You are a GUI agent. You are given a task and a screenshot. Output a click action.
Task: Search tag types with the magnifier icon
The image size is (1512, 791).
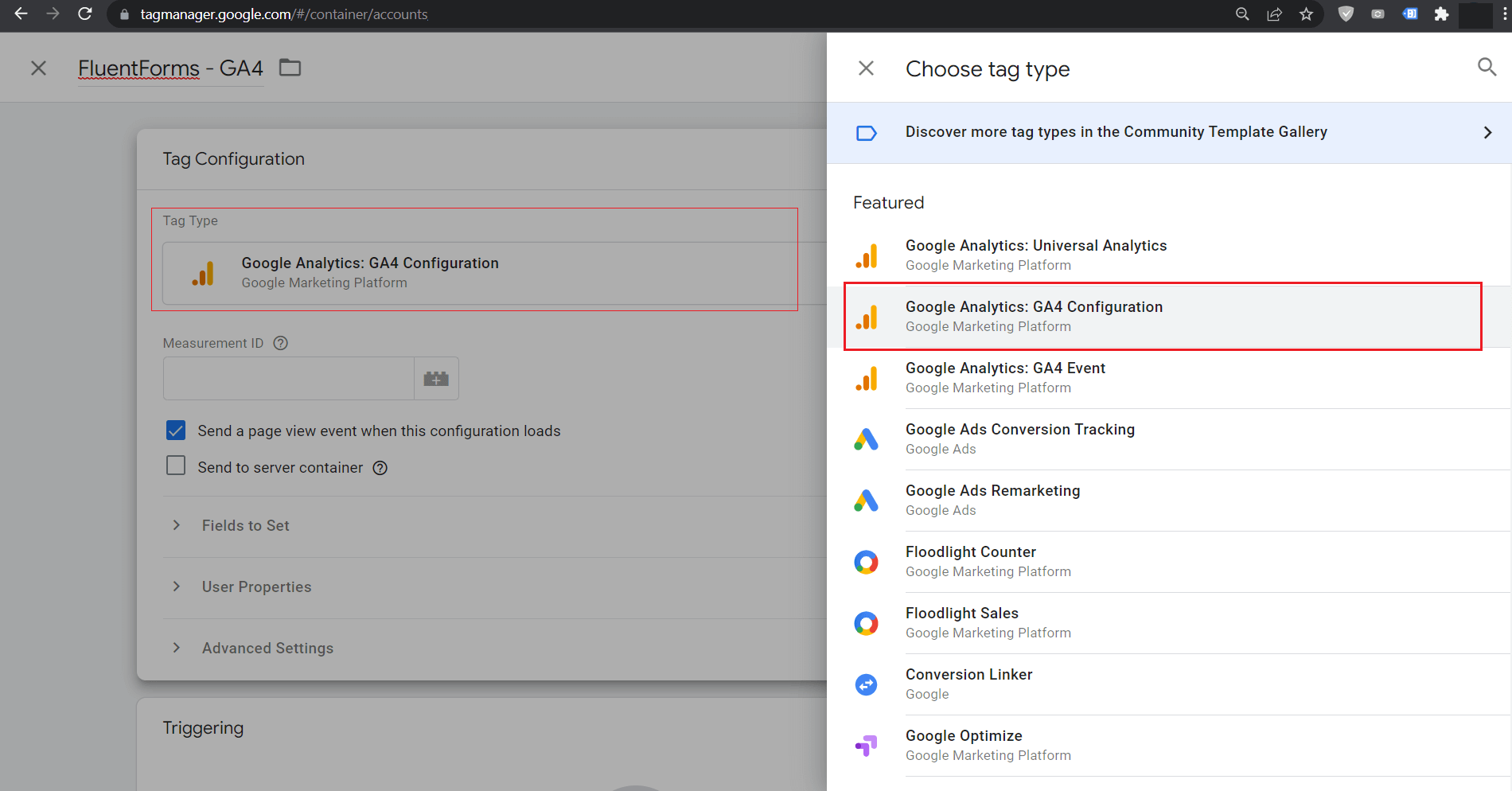coord(1487,67)
